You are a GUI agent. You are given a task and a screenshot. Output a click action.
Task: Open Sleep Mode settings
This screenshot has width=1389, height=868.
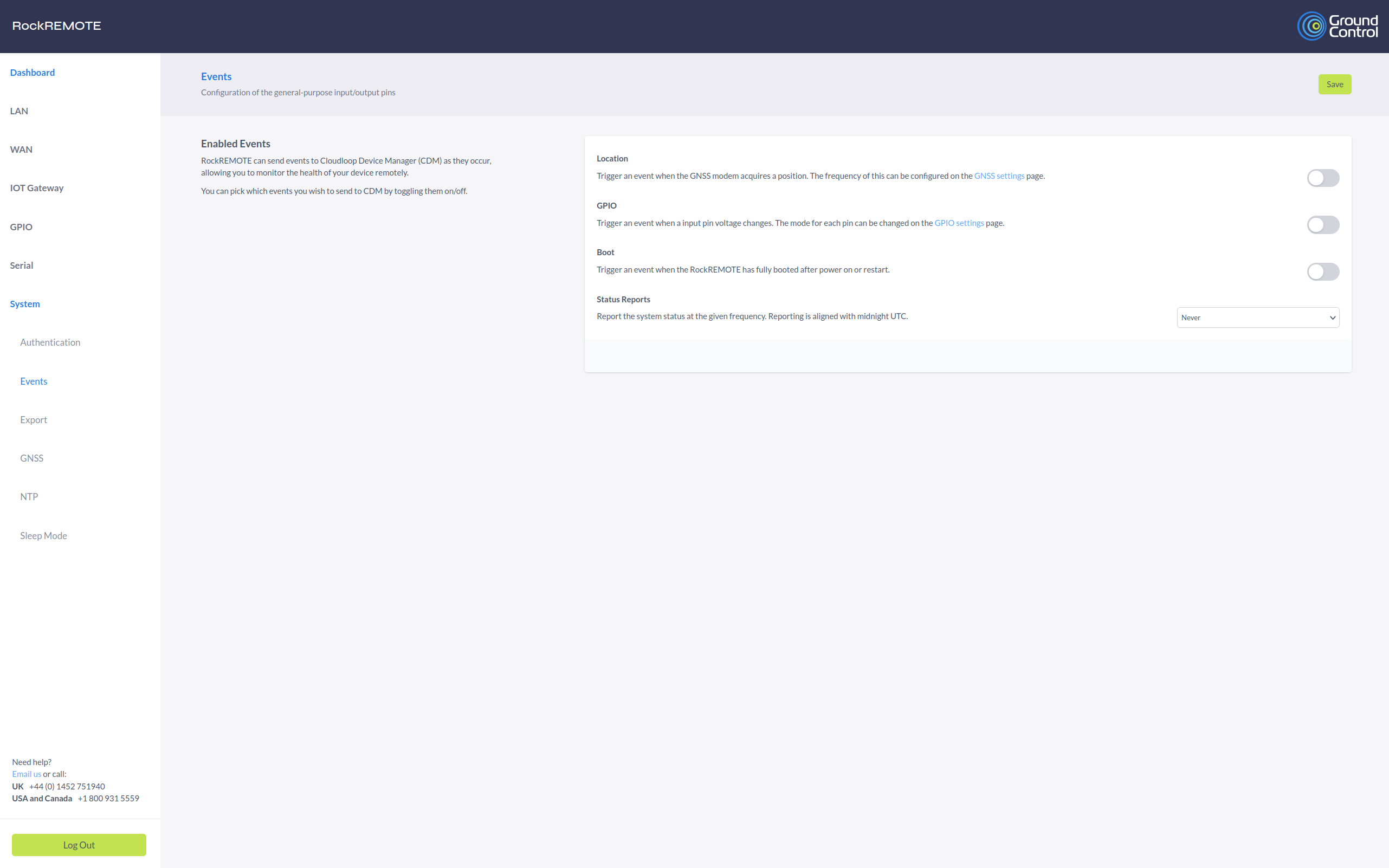pos(43,536)
